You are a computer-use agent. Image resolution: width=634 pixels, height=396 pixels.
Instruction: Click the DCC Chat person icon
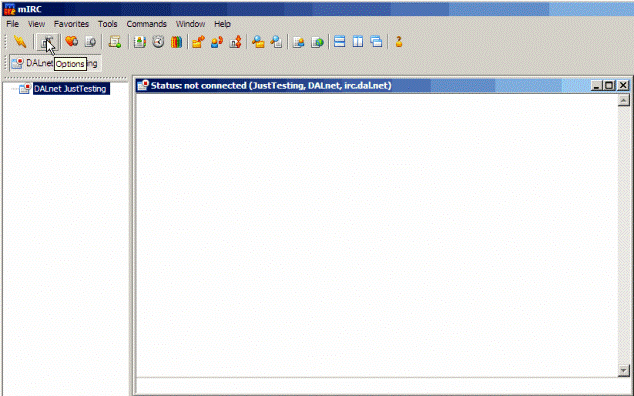[217, 42]
